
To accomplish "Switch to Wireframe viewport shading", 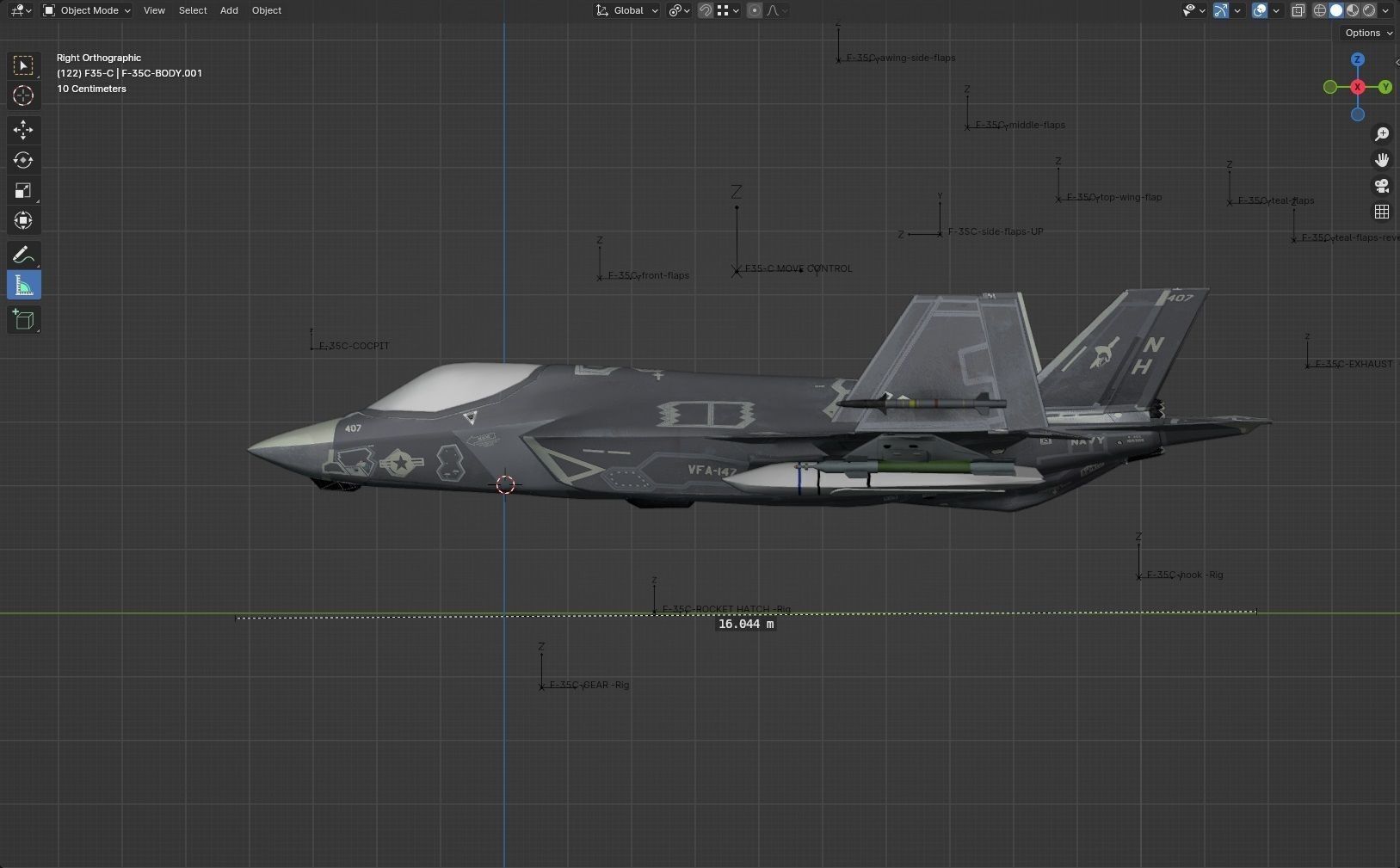I will click(x=1319, y=10).
